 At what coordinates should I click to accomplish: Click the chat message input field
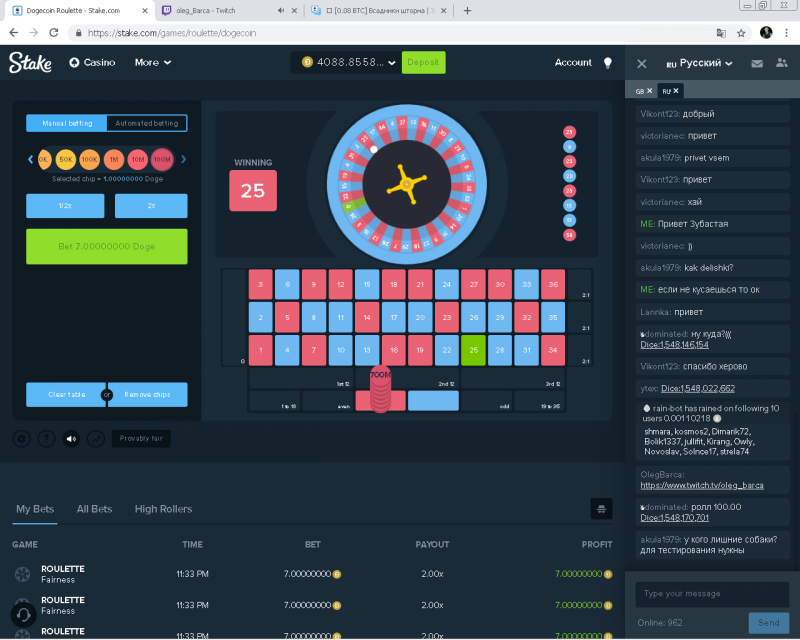click(x=712, y=594)
